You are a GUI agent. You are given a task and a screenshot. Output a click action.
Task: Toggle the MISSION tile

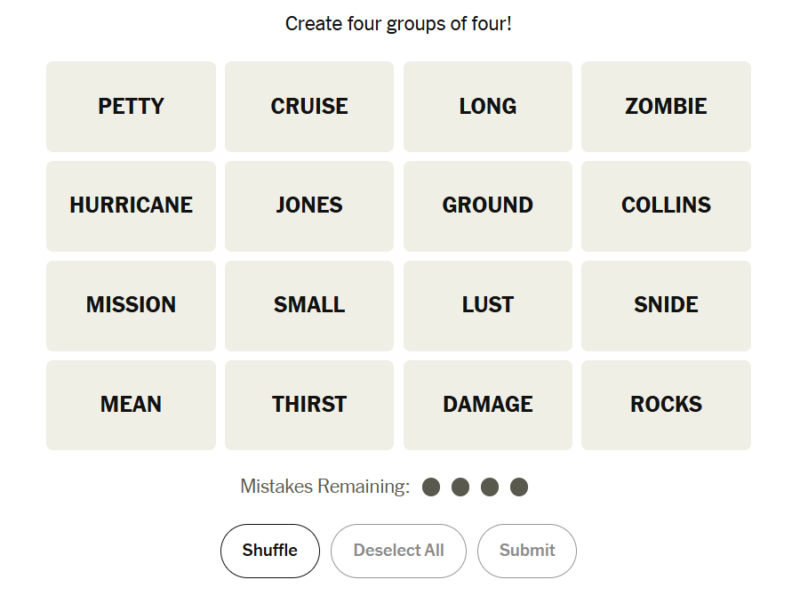coord(131,305)
